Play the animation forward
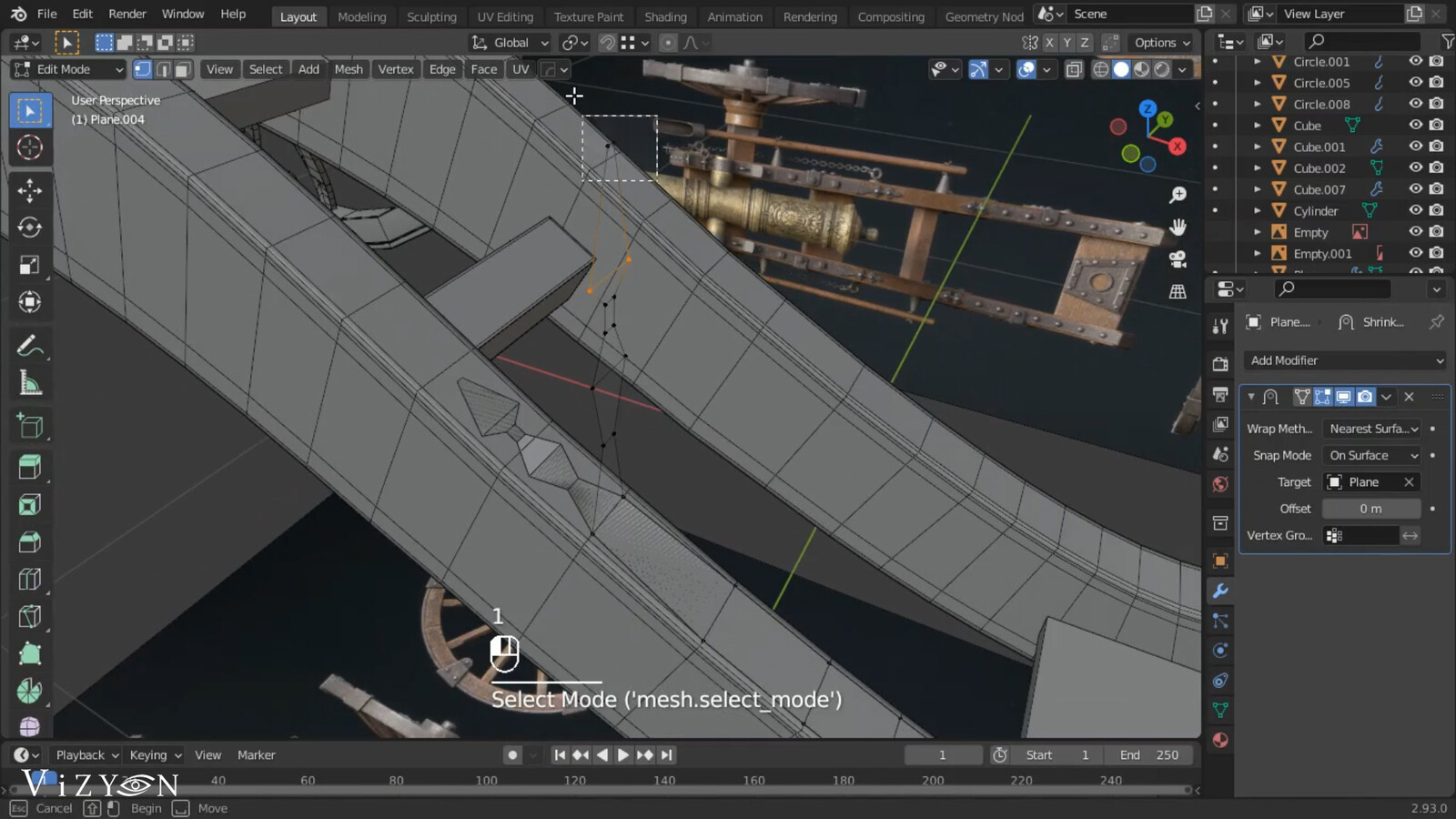The width and height of the screenshot is (1456, 819). pyautogui.click(x=623, y=755)
